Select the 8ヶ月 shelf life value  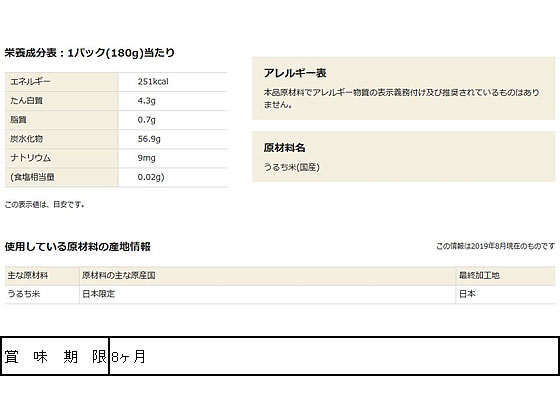tap(128, 356)
